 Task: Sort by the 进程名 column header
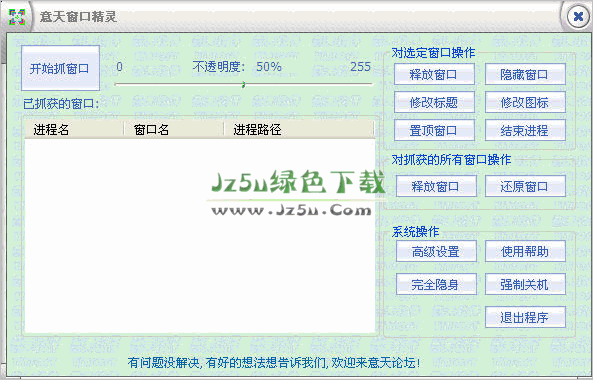(74, 130)
